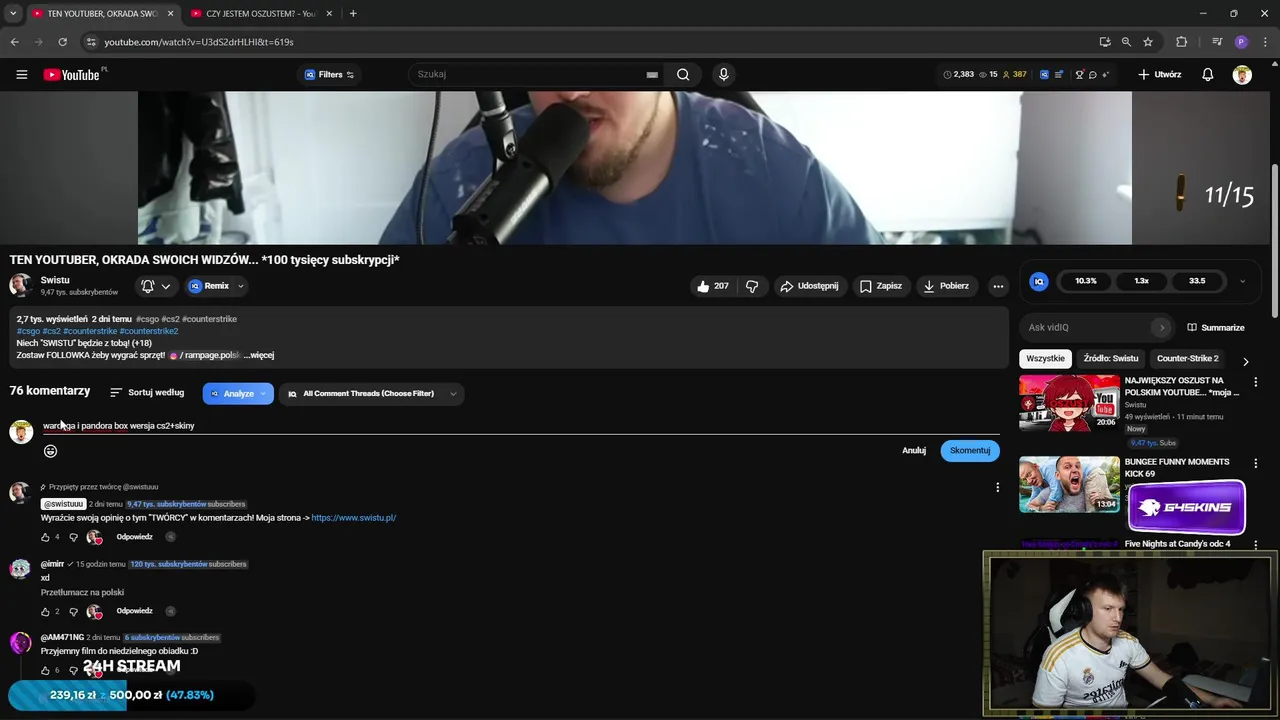Expand the vidIQ stats panel chevron
1280x720 pixels.
[x=1242, y=281]
